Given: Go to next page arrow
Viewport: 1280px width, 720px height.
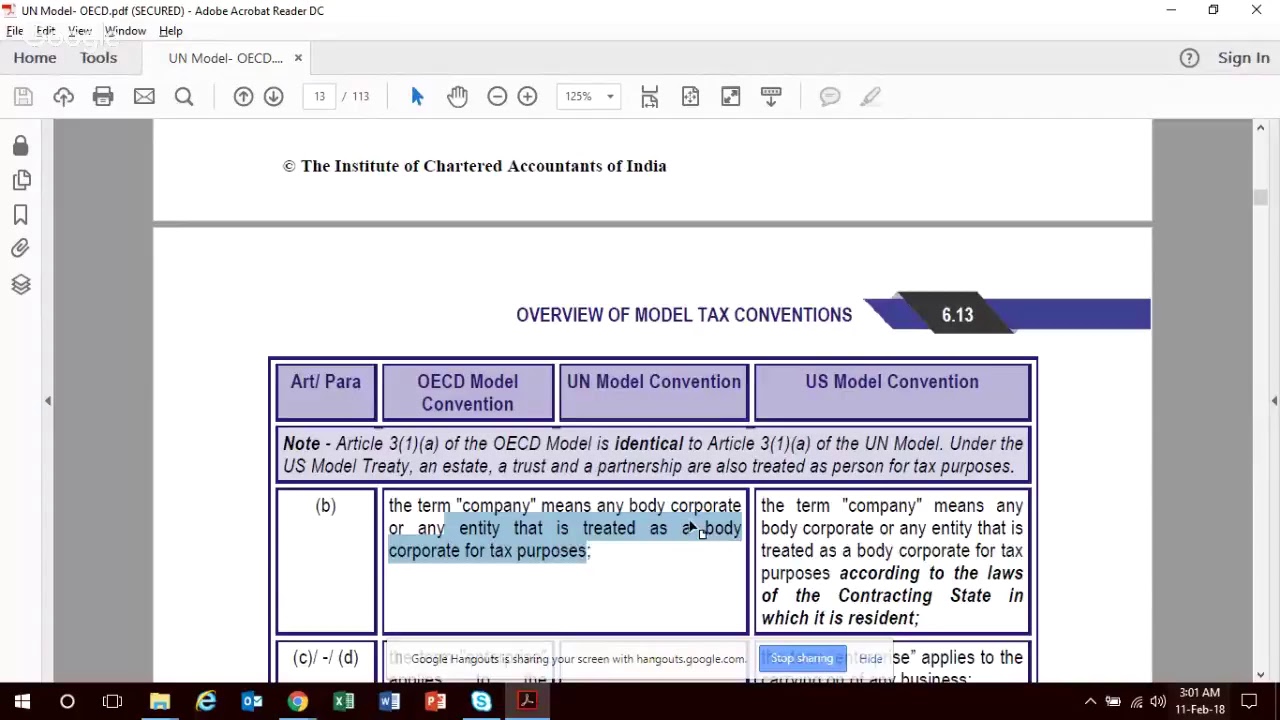Looking at the screenshot, I should pyautogui.click(x=273, y=96).
